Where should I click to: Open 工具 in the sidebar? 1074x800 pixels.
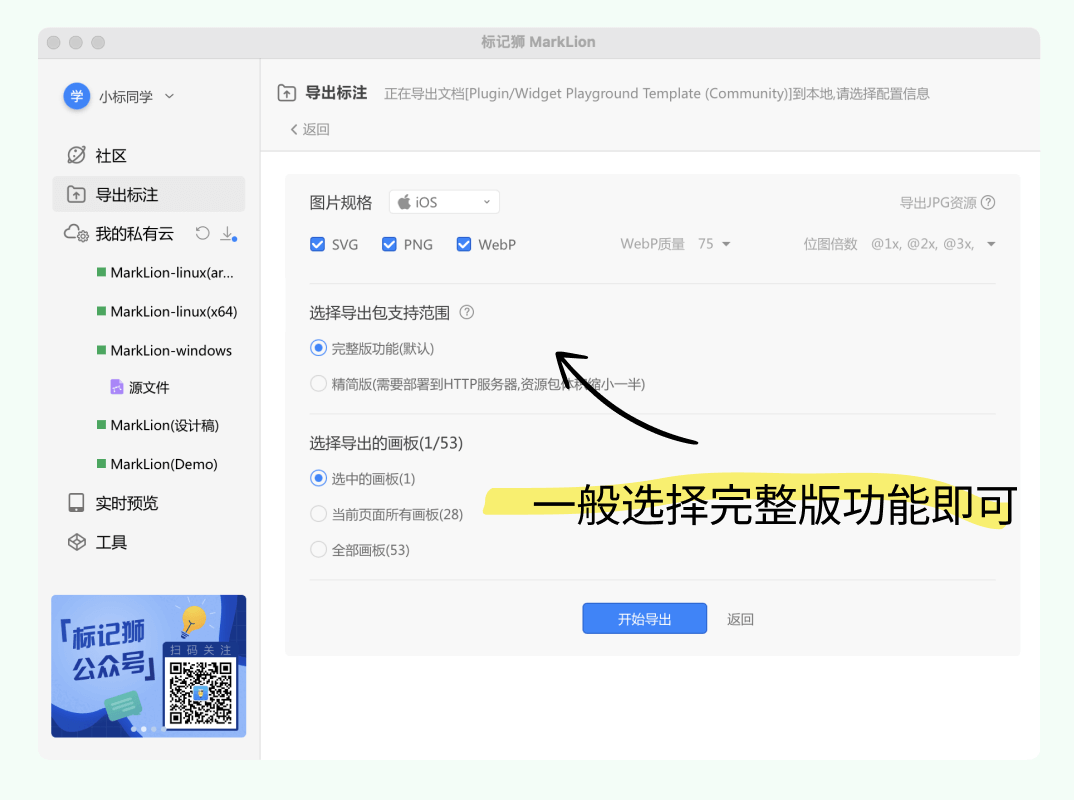110,542
